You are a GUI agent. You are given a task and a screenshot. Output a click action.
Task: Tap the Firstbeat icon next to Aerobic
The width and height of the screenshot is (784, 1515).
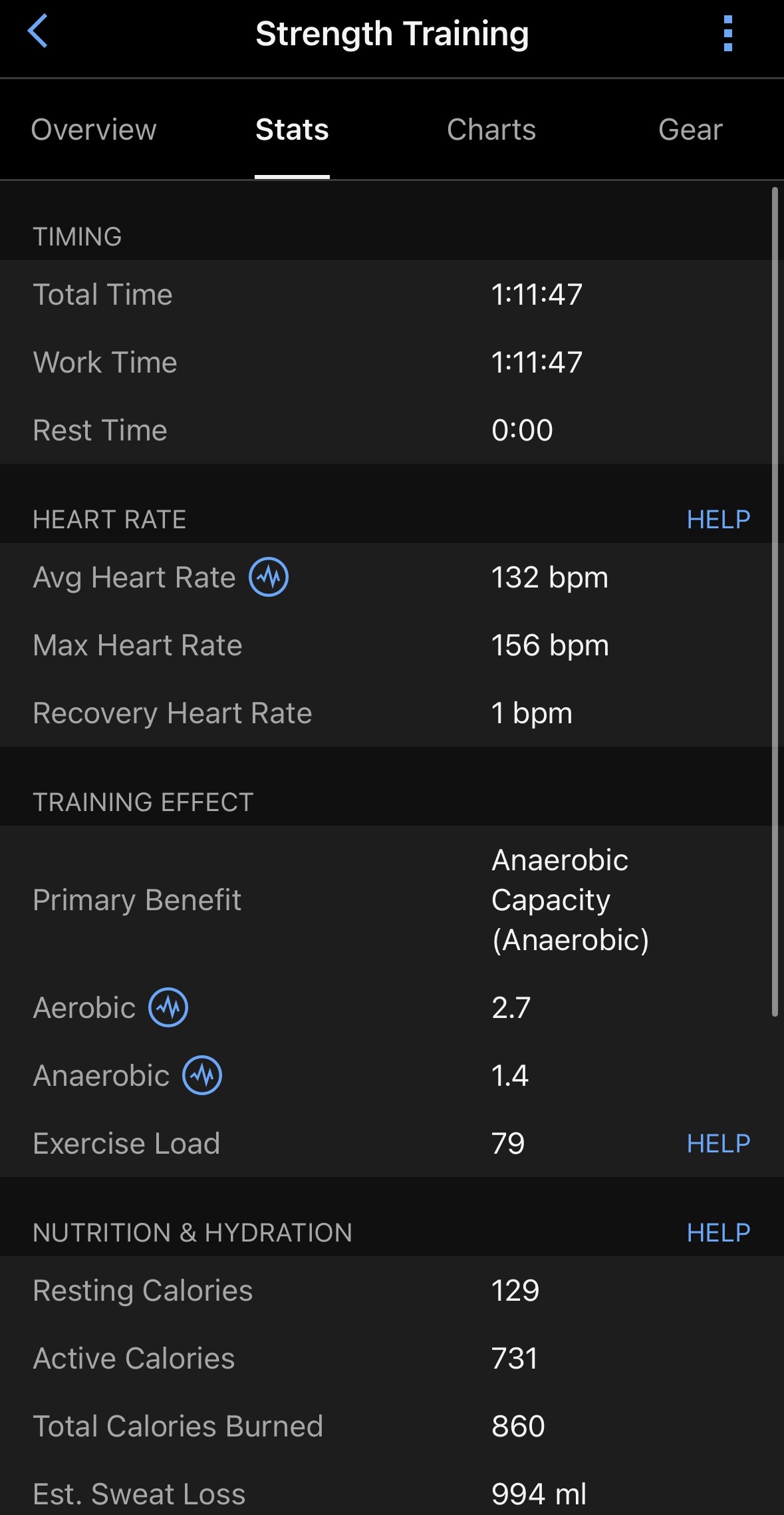(x=168, y=1007)
